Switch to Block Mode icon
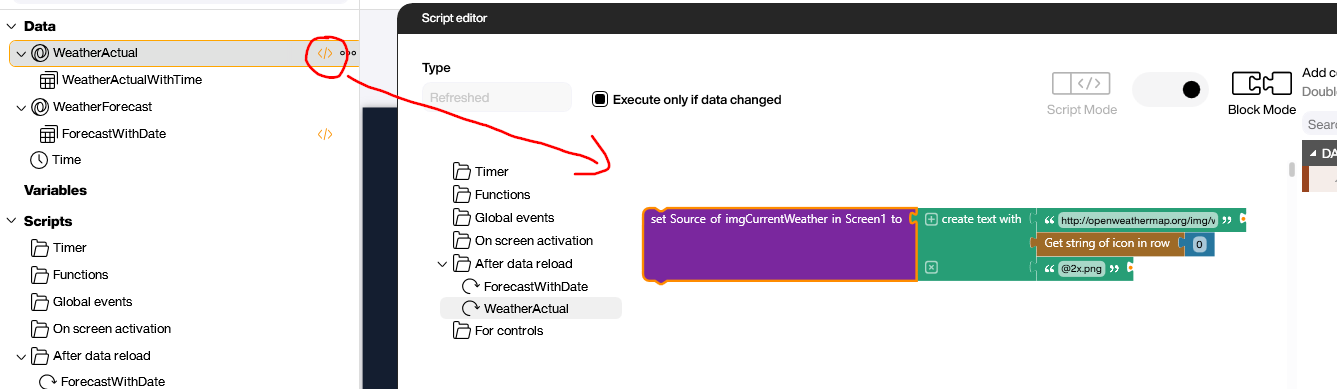This screenshot has height=389, width=1337. pos(1261,84)
